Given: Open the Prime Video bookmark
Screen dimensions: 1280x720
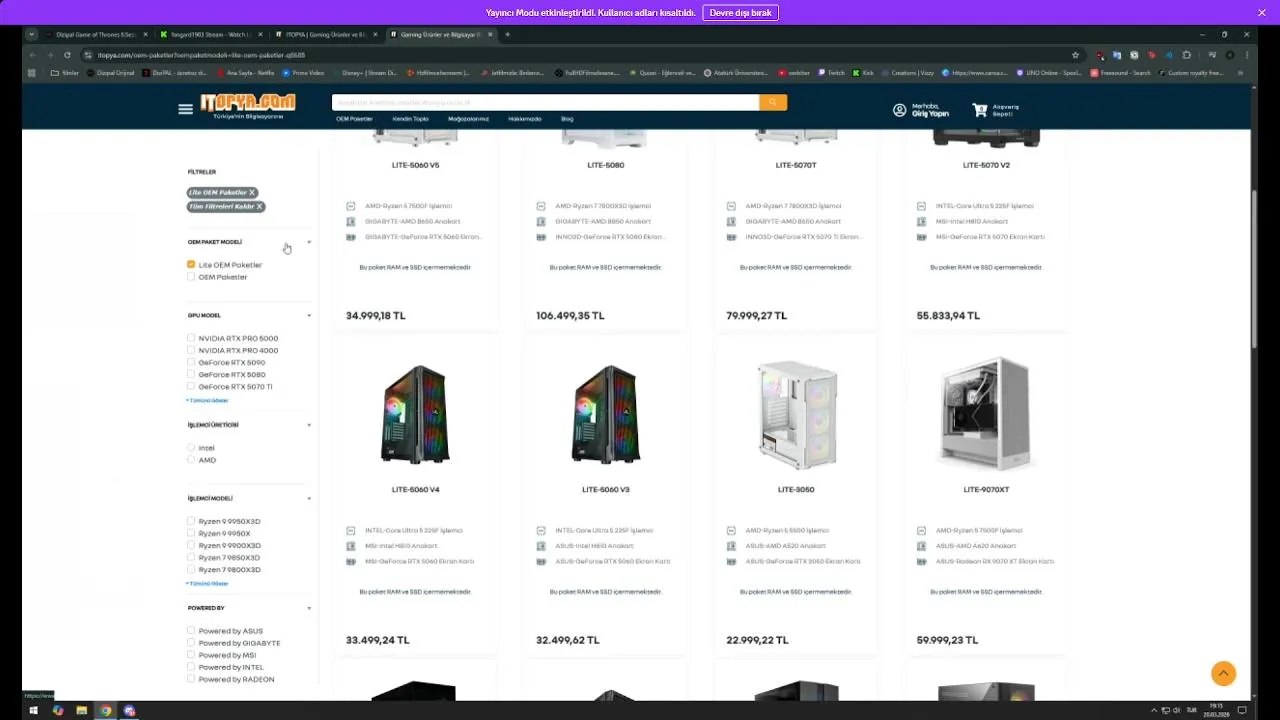Looking at the screenshot, I should [305, 73].
